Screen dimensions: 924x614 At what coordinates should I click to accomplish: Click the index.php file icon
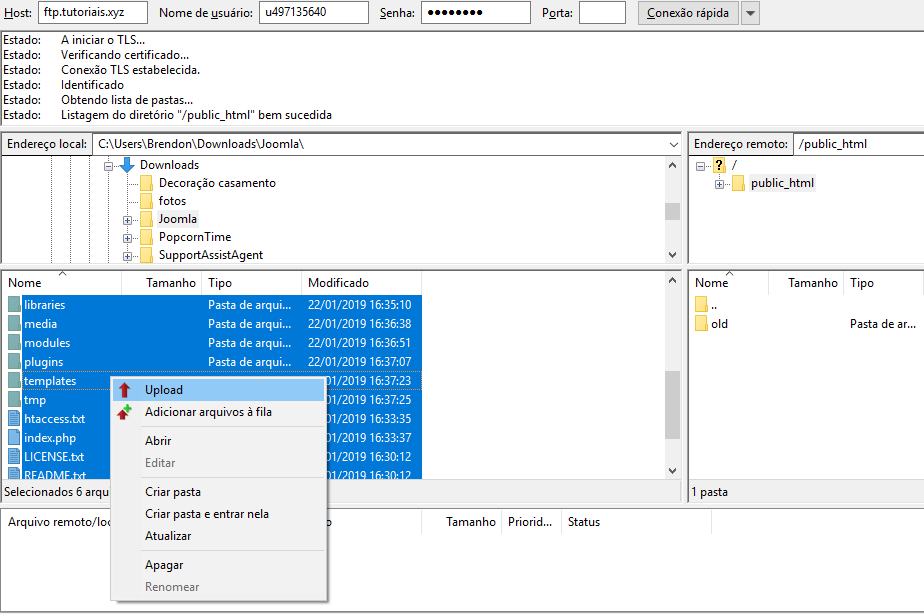15,438
